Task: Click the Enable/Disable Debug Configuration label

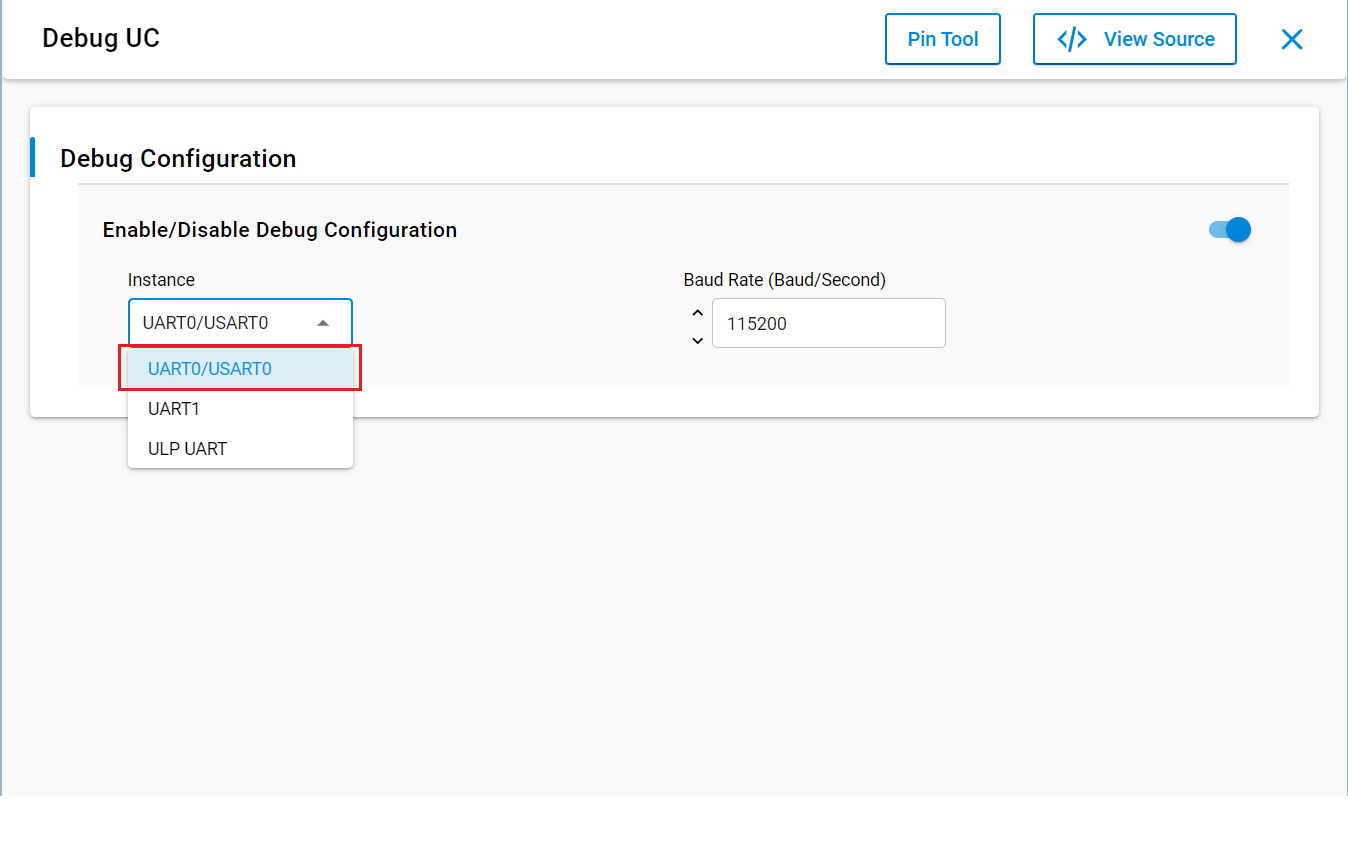Action: click(280, 230)
